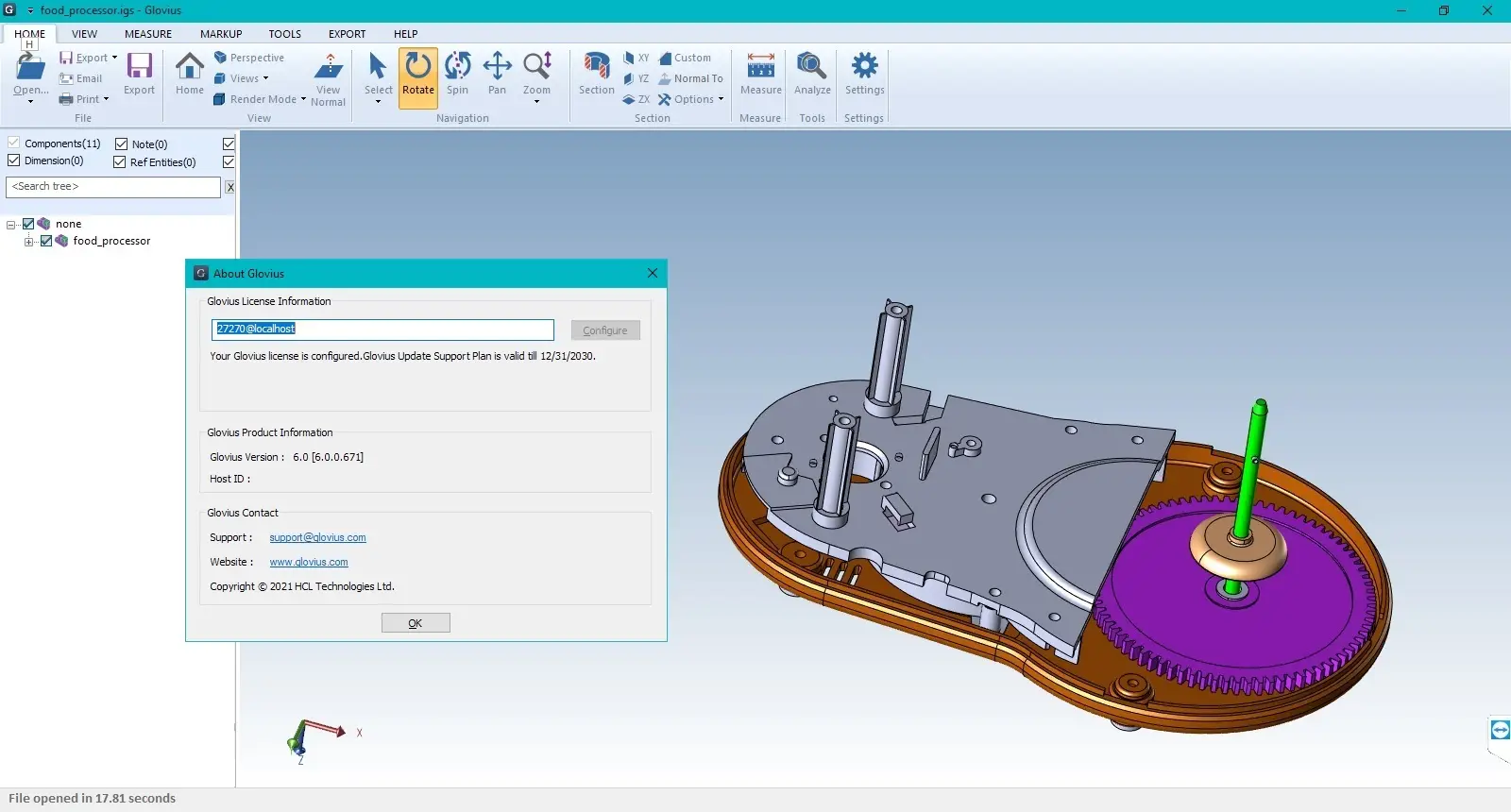Activate the Select arrow tool
This screenshot has height=812, width=1511.
click(378, 66)
